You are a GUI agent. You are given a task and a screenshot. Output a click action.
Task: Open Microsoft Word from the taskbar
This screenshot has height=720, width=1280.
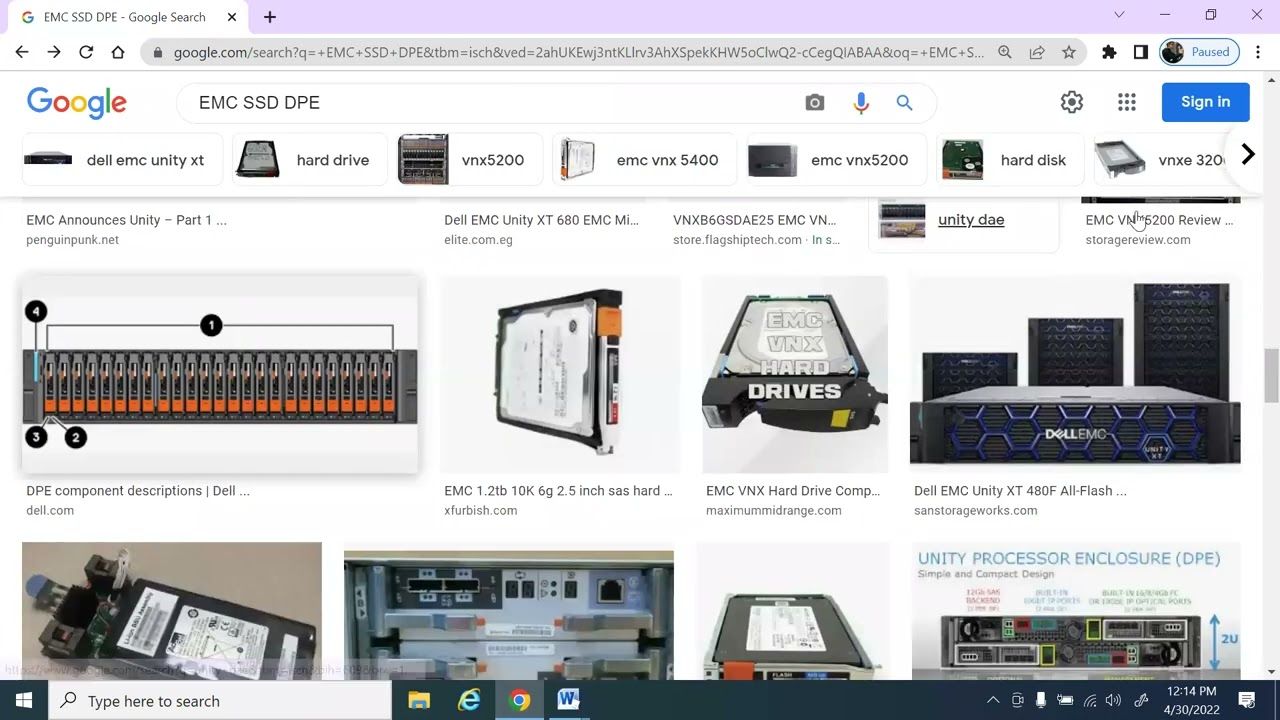[x=568, y=700]
